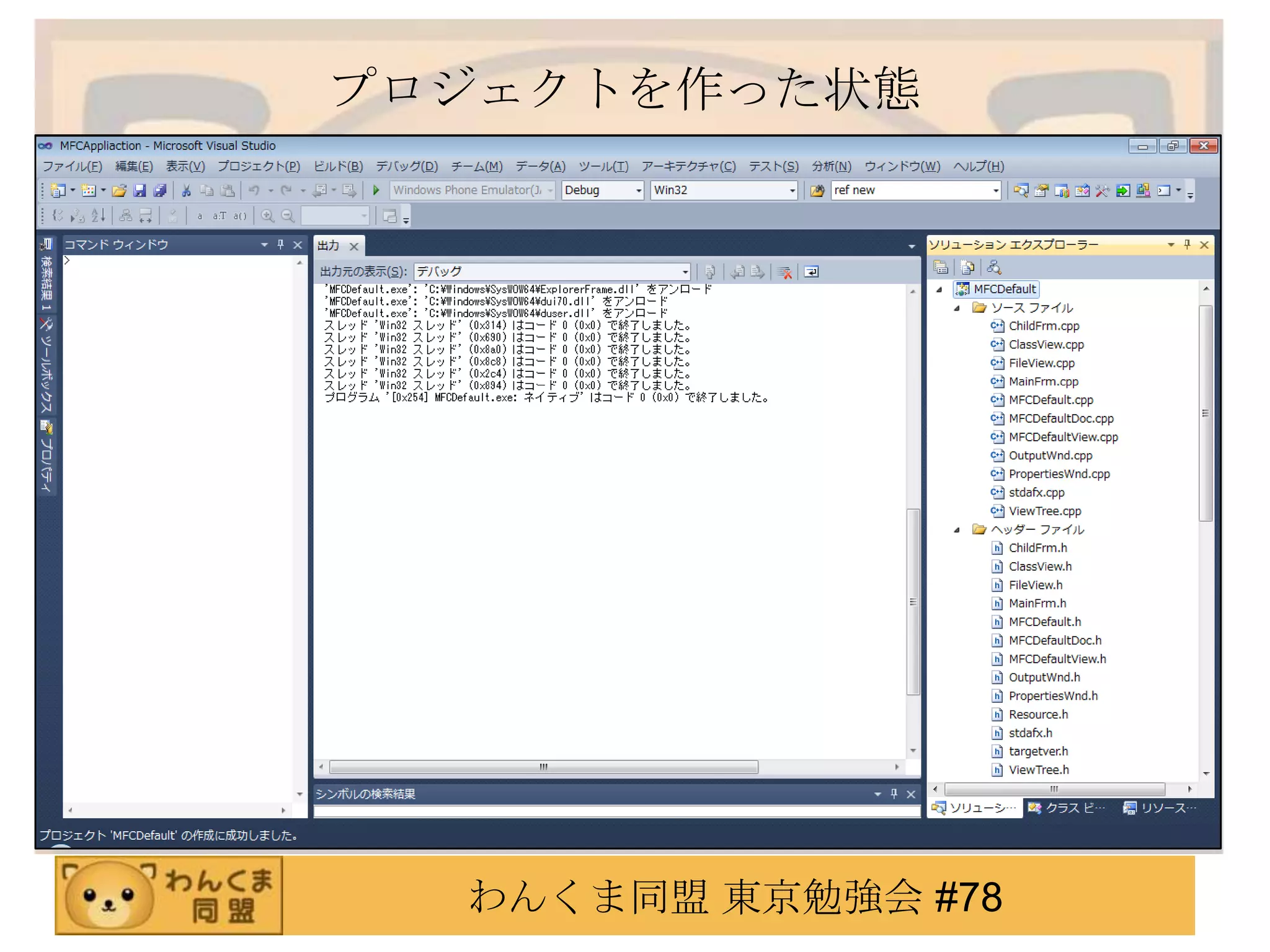Image resolution: width=1270 pixels, height=952 pixels.
Task: Click Show All Files in Solution Explorer
Action: 967,267
